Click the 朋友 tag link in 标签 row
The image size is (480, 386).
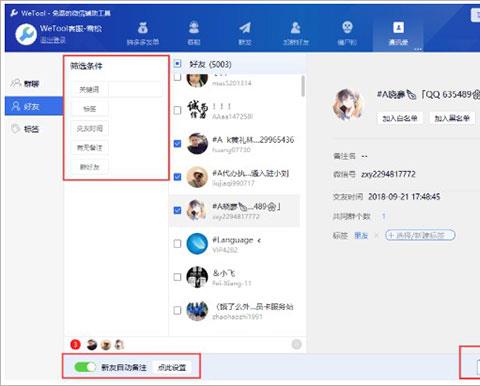pyautogui.click(x=361, y=236)
